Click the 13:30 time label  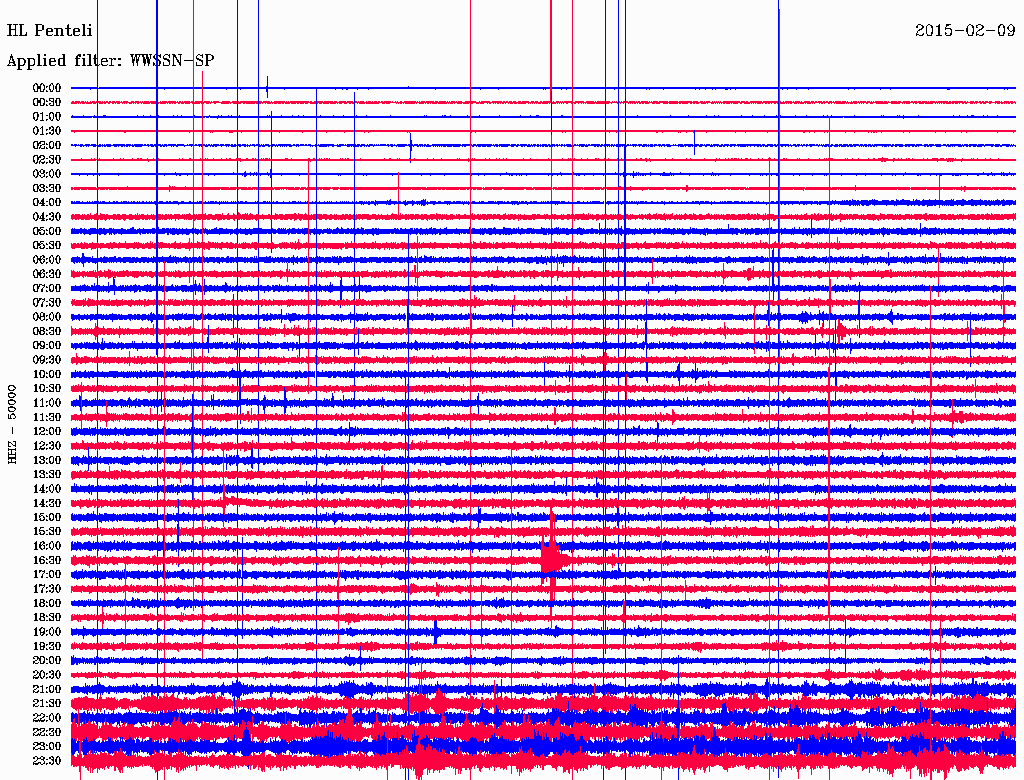(x=46, y=475)
